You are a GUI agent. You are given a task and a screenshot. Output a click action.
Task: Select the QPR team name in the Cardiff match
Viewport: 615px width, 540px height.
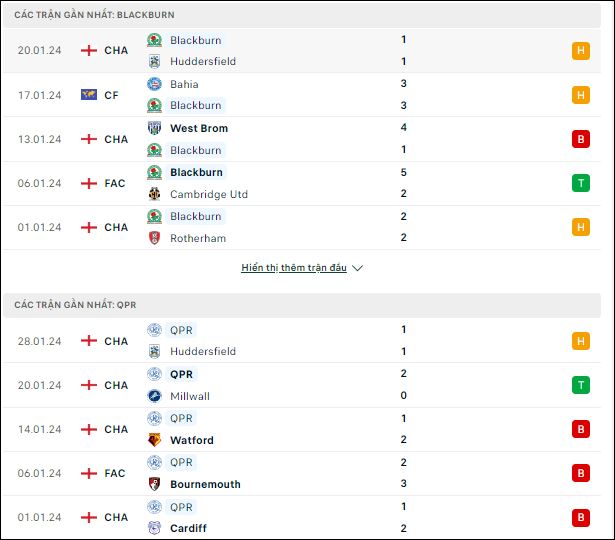click(181, 507)
